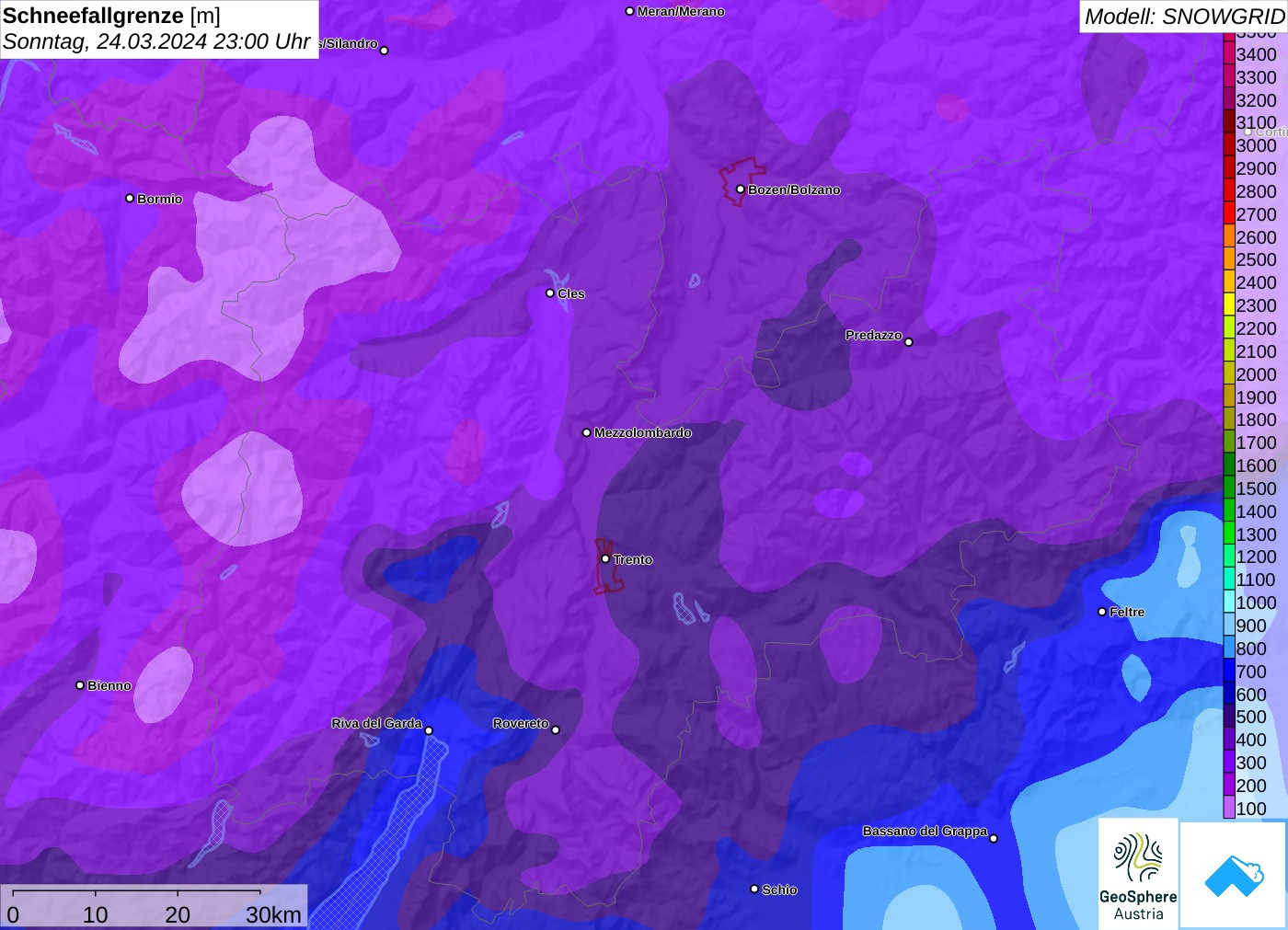Select the Cles city marker
This screenshot has height=930, width=1288.
coord(550,293)
